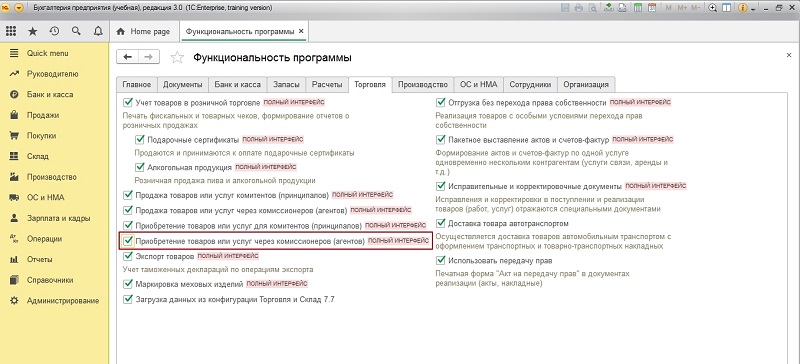Click the M+ memory button
Image resolution: width=800 pixels, height=364 pixels.
(683, 8)
